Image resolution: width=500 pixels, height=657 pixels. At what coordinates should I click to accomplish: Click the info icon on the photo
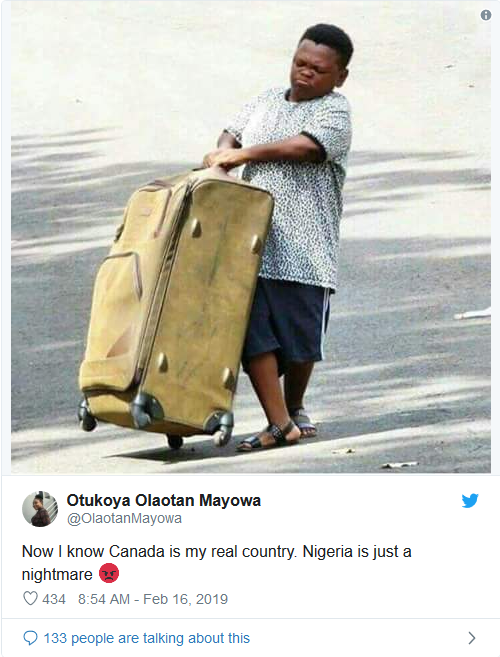[x=485, y=16]
